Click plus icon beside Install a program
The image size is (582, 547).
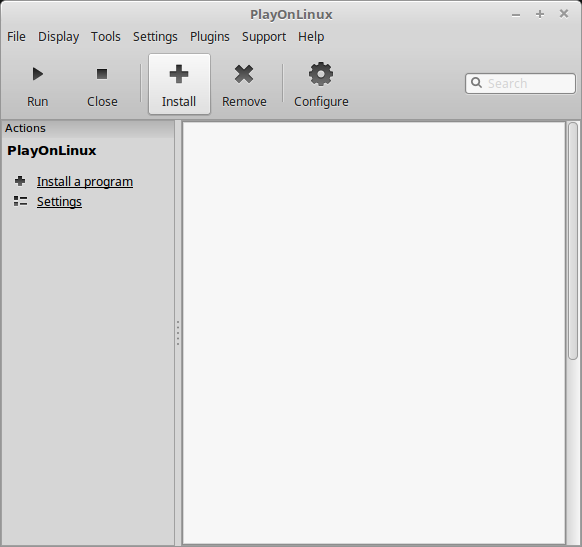click(x=20, y=181)
